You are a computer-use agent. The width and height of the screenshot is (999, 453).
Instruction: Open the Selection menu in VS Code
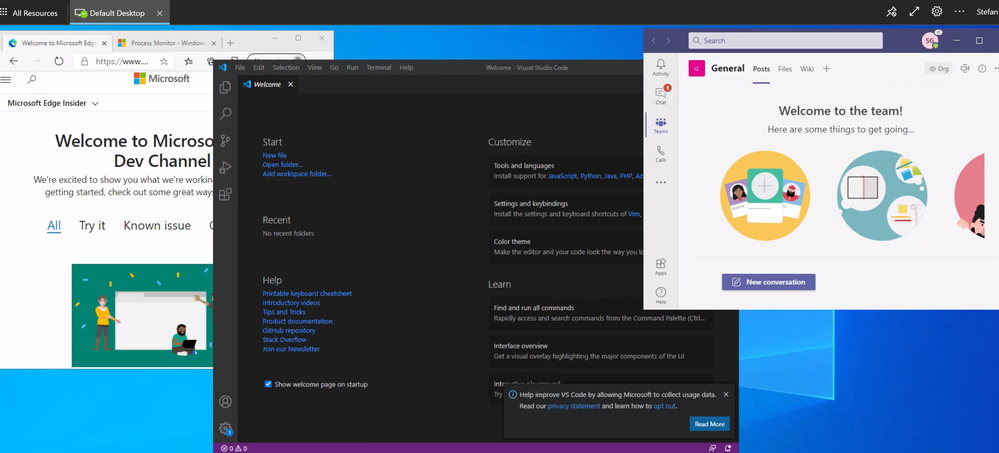click(x=286, y=68)
